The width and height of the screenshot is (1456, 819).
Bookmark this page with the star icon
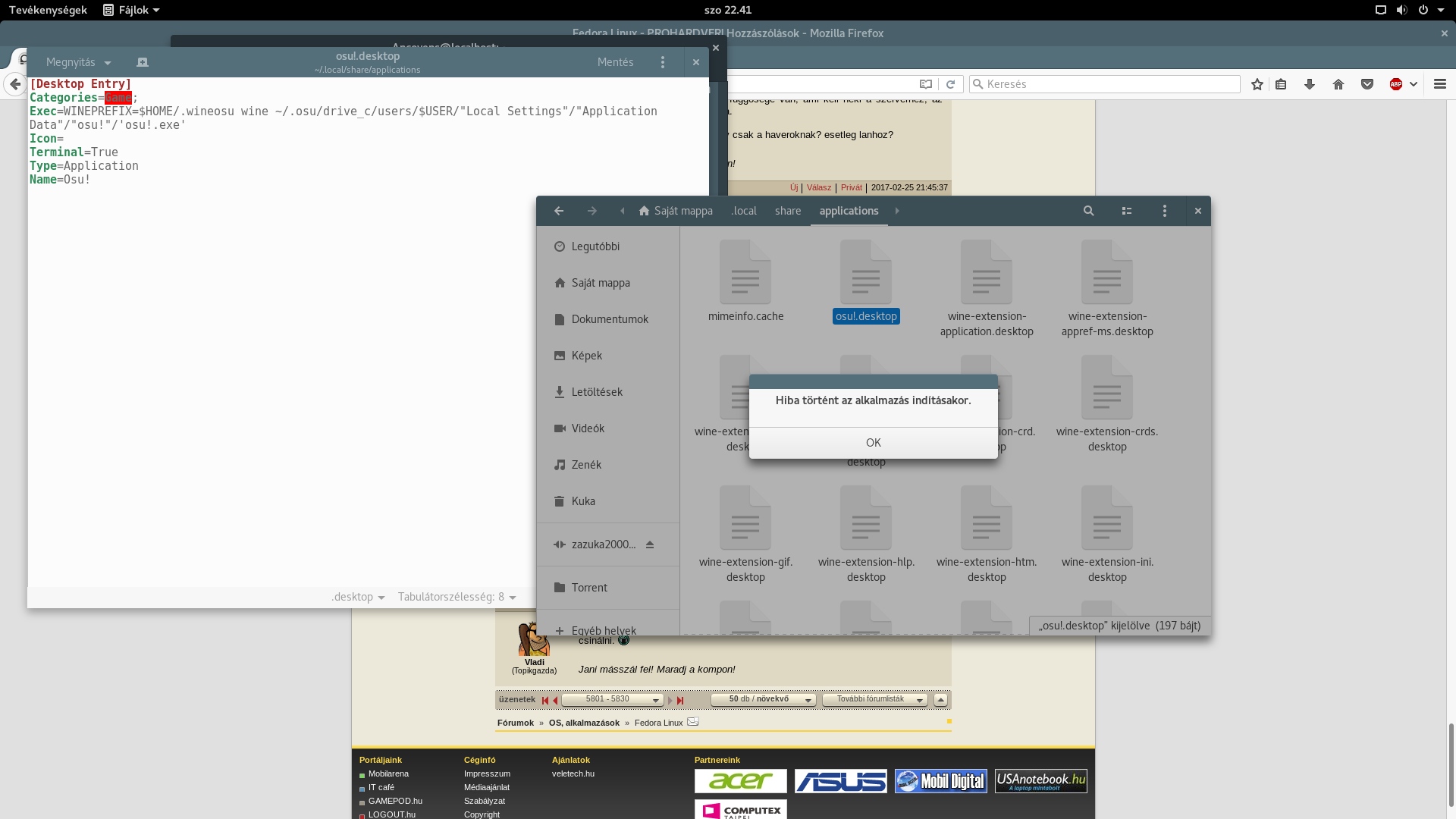(1257, 84)
